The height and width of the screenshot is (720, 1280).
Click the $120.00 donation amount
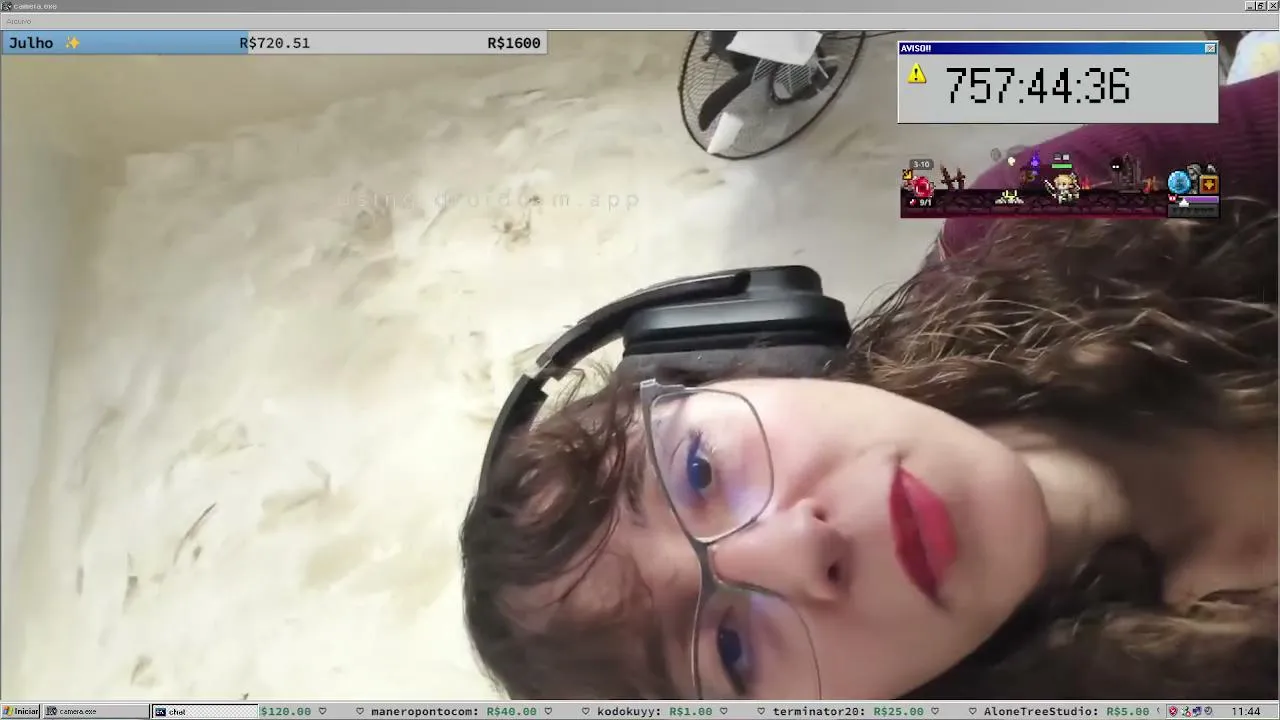[x=286, y=712]
